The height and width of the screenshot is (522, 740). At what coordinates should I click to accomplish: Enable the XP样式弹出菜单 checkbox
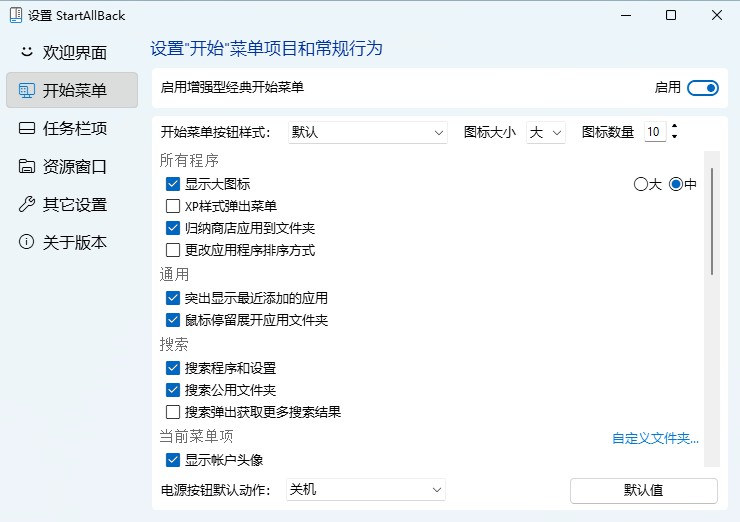173,206
